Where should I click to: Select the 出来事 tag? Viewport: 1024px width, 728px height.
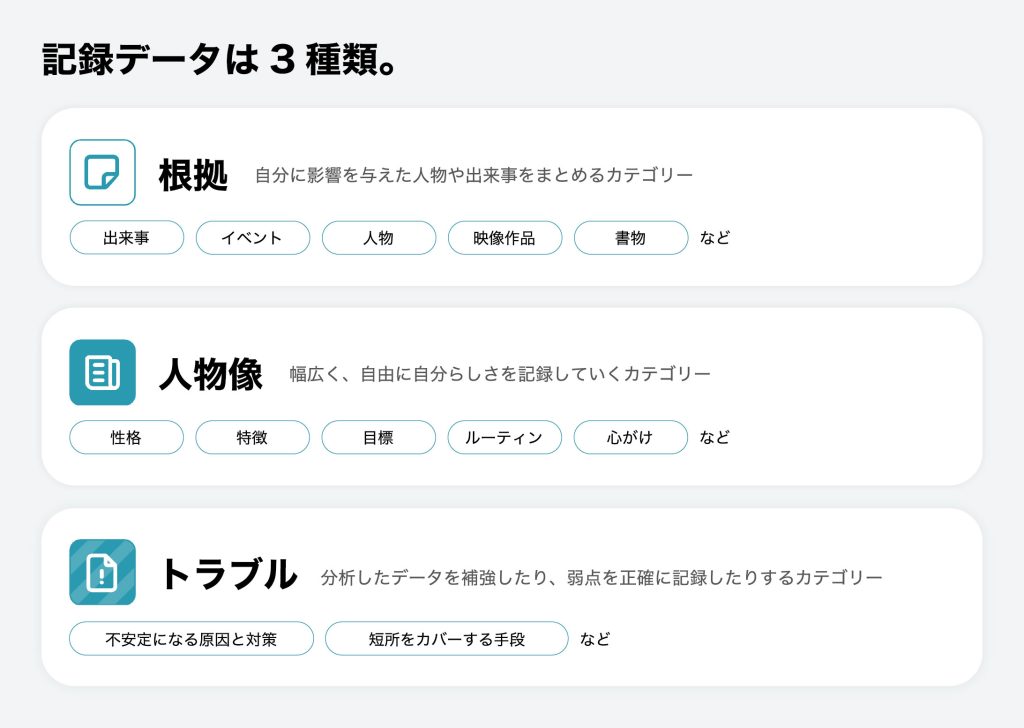click(x=126, y=238)
